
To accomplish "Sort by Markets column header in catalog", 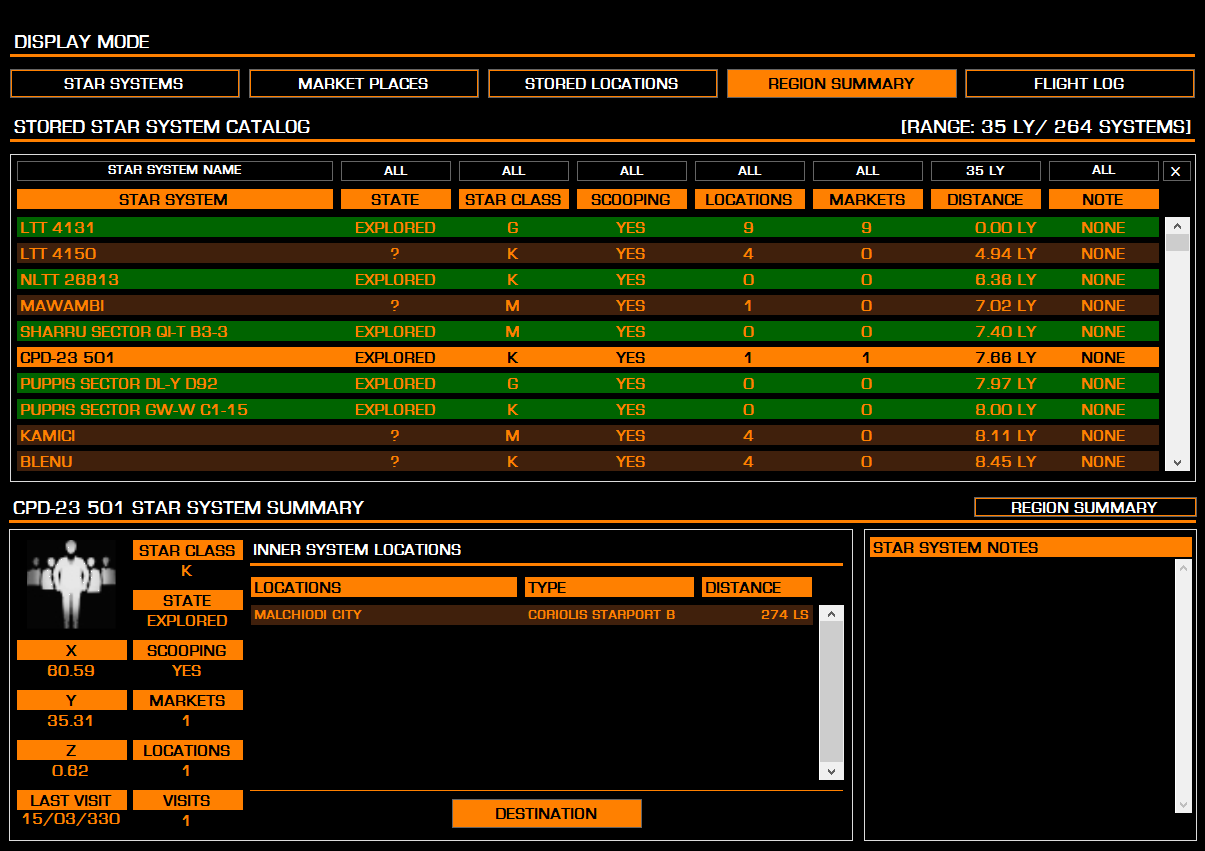I will [x=867, y=199].
